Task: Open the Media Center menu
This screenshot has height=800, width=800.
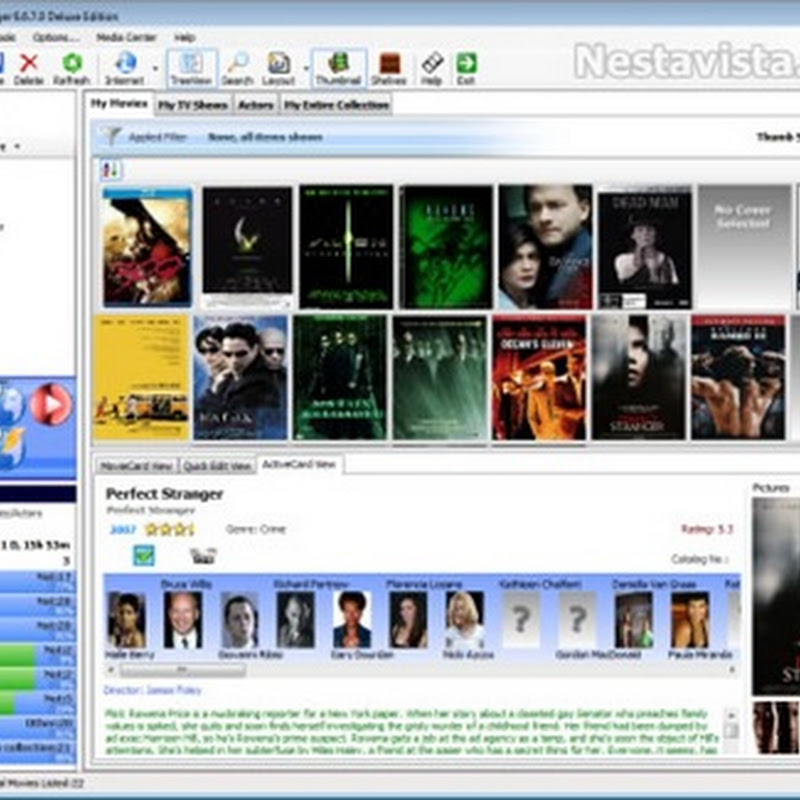Action: 126,37
